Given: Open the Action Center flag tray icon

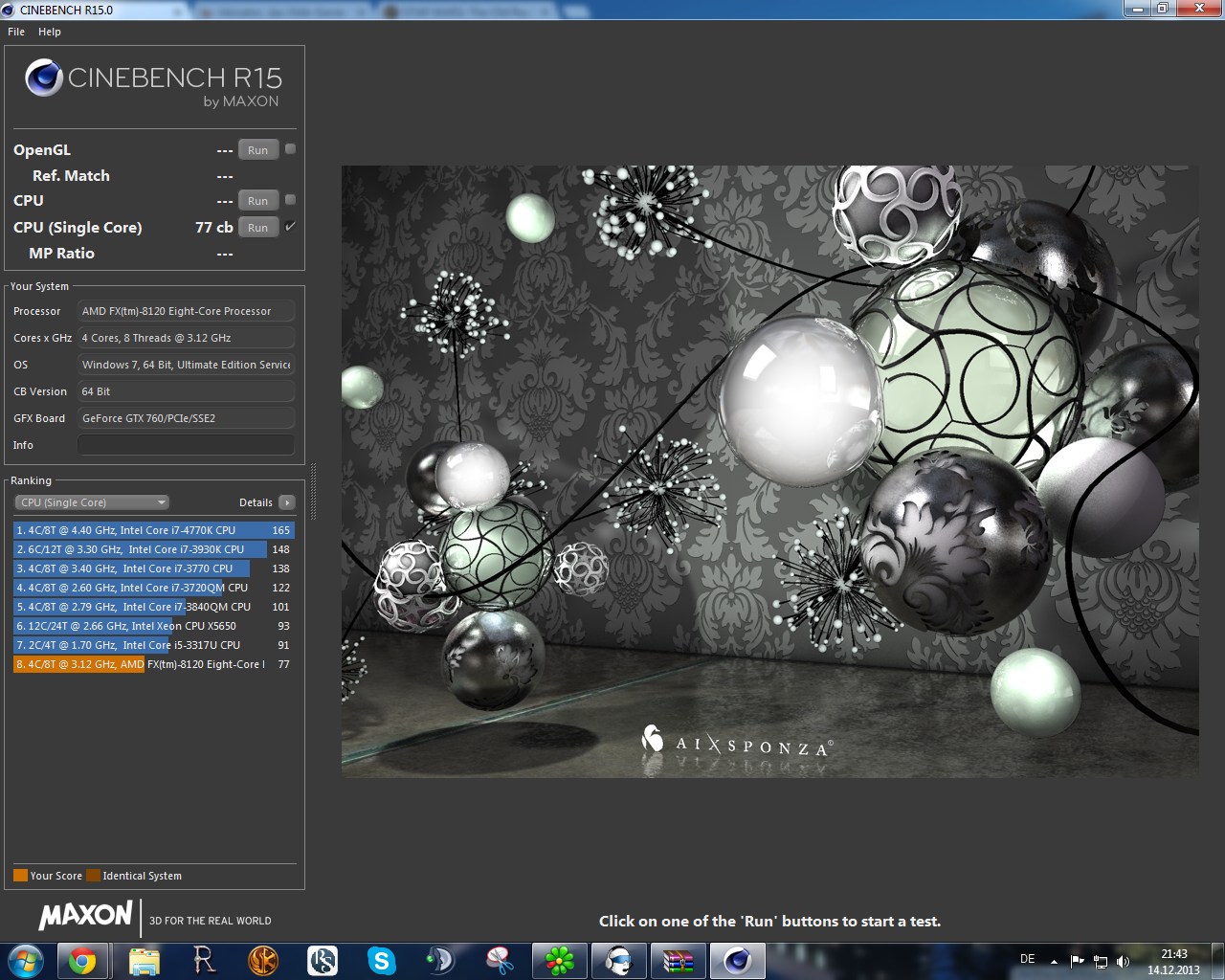Looking at the screenshot, I should [x=1078, y=961].
